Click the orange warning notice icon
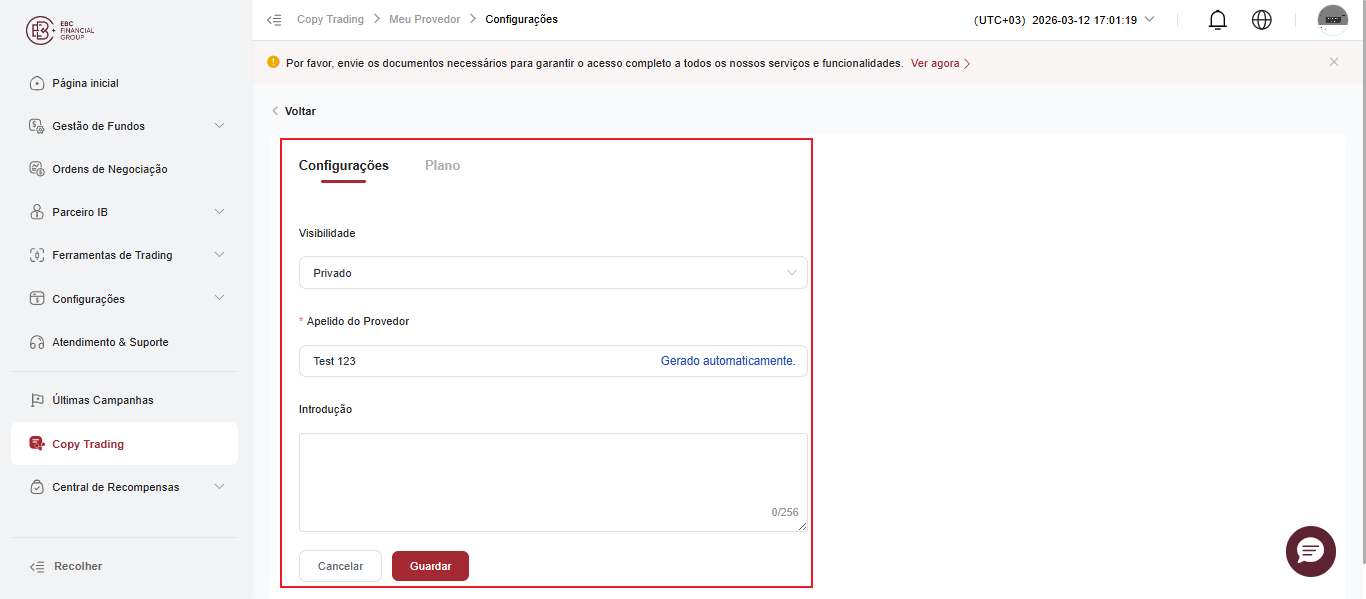1366x599 pixels. (x=273, y=62)
